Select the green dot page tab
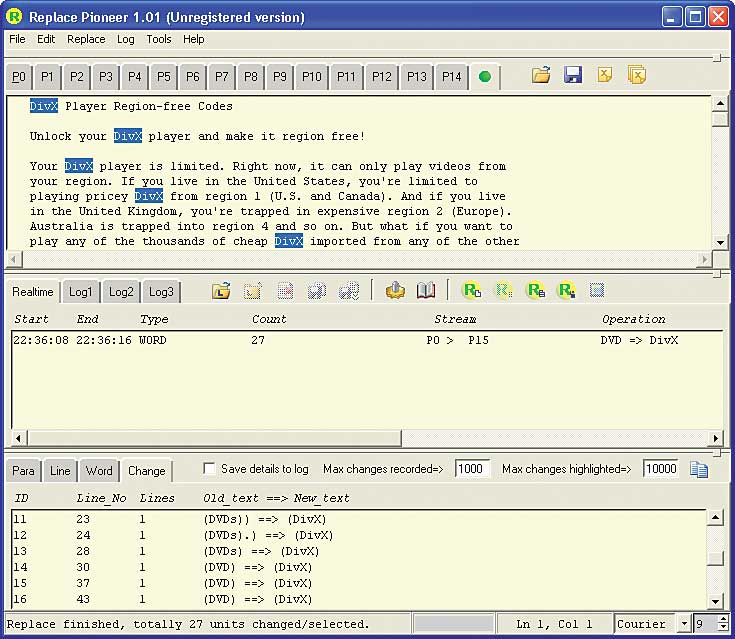The image size is (735, 639). coord(485,76)
